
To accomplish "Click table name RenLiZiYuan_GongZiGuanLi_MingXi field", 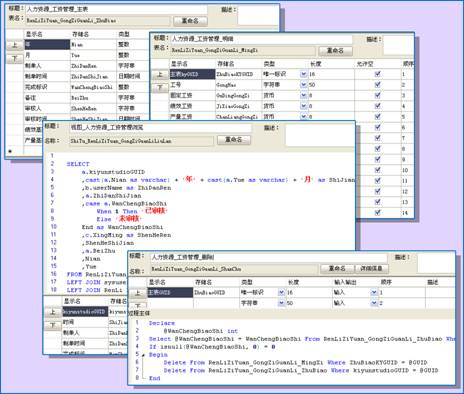I will coord(243,50).
